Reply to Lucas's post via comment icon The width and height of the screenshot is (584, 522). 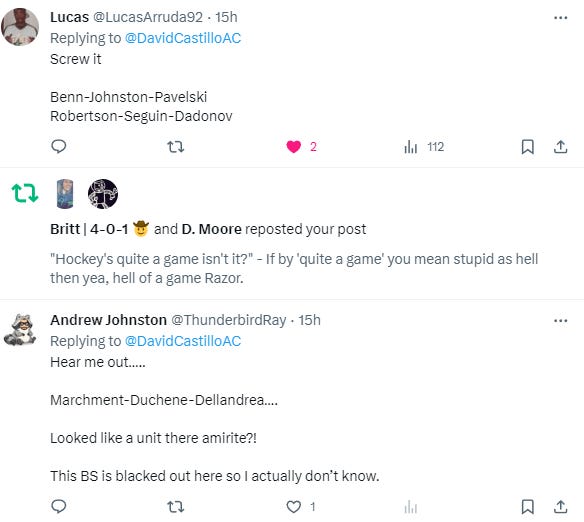(x=58, y=147)
